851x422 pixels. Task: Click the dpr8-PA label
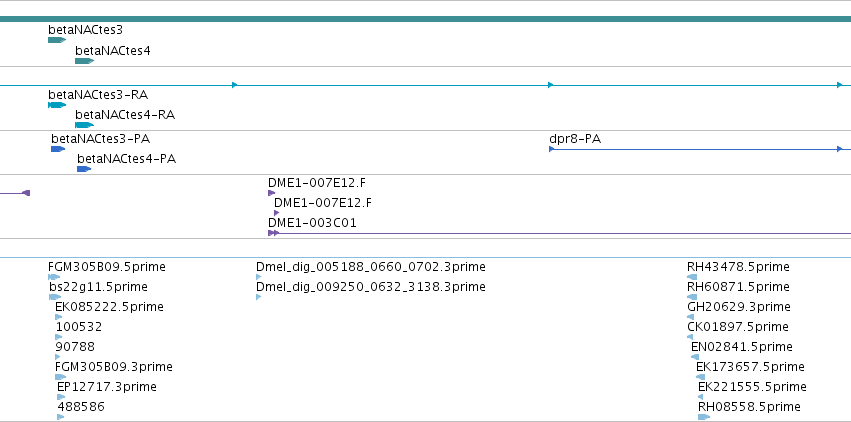[x=575, y=139]
